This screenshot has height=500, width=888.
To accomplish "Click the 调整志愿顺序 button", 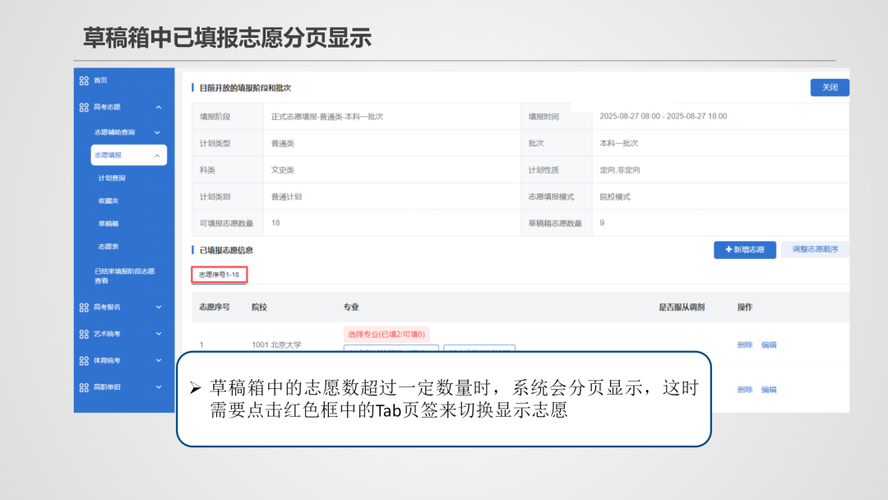I will [x=815, y=249].
